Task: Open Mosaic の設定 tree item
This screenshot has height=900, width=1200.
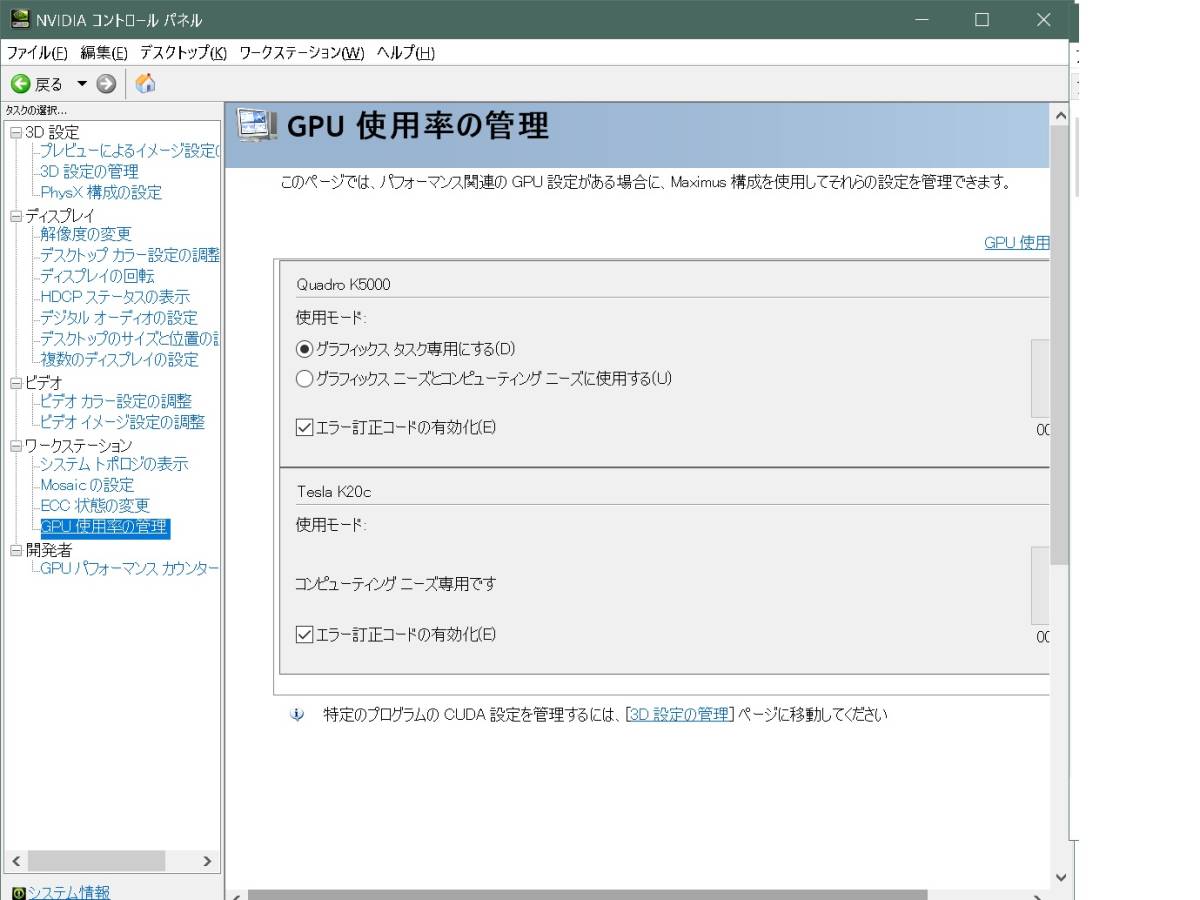Action: pyautogui.click(x=87, y=485)
